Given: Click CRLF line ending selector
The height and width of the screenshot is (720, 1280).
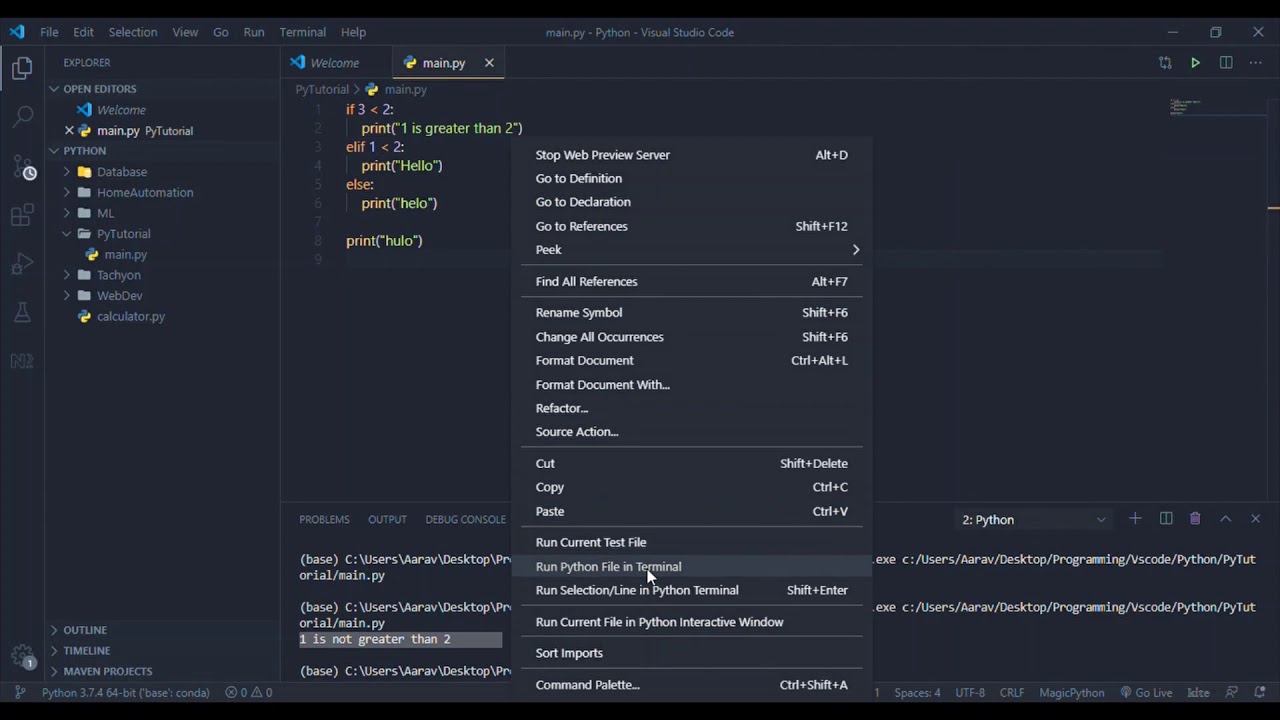Looking at the screenshot, I should tap(1012, 692).
